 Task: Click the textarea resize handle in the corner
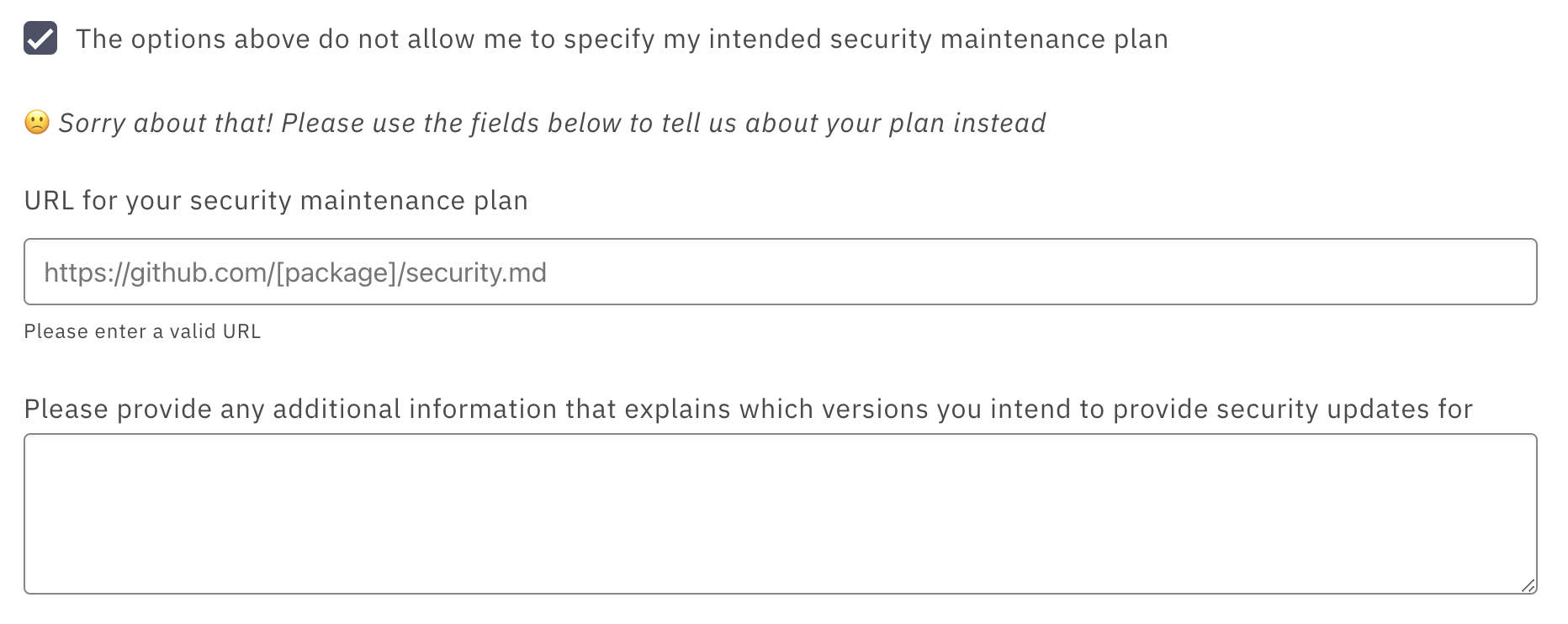(1528, 585)
